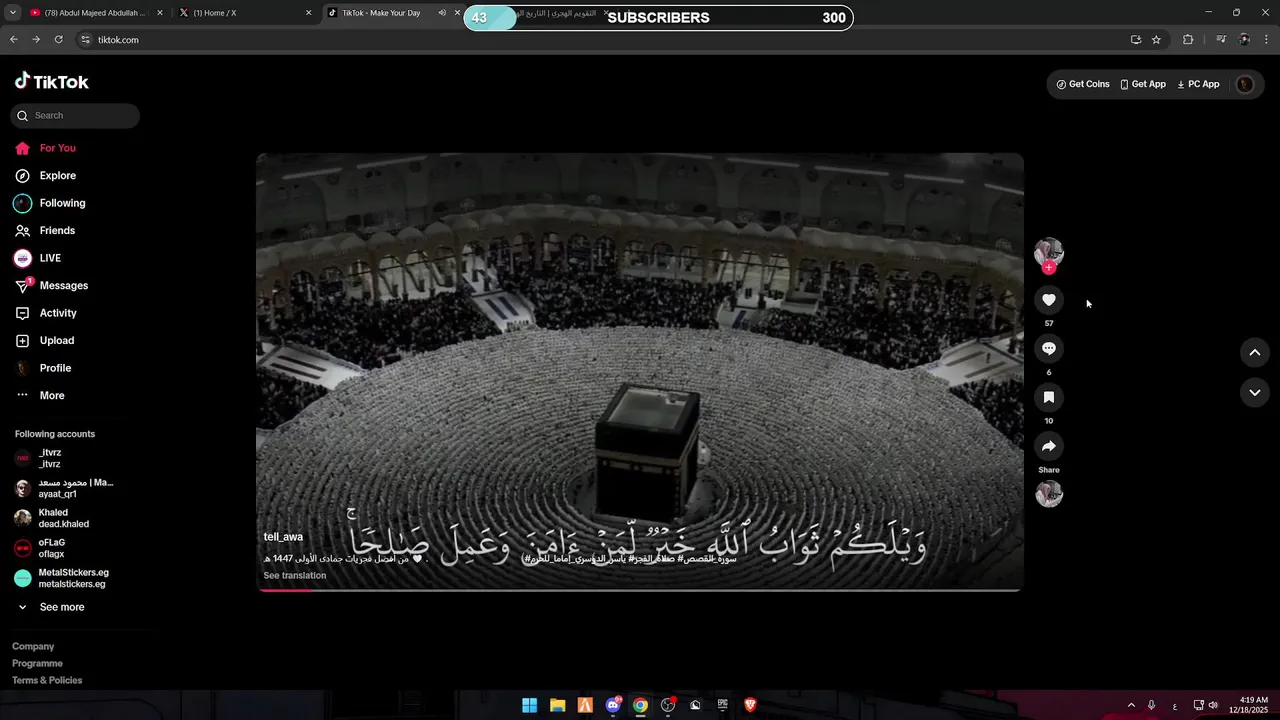Open Discord from the taskbar
Screen dimensions: 1280x720
pos(613,705)
